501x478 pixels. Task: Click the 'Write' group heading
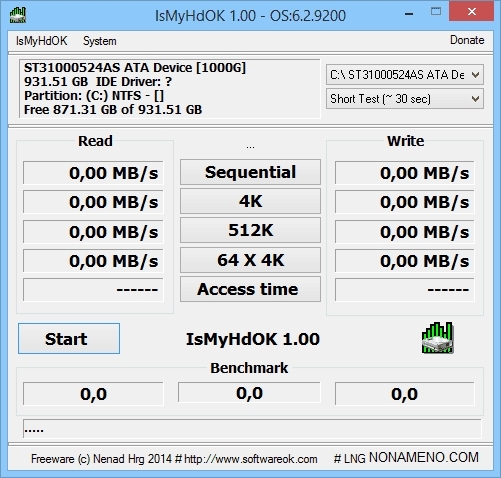[405, 141]
